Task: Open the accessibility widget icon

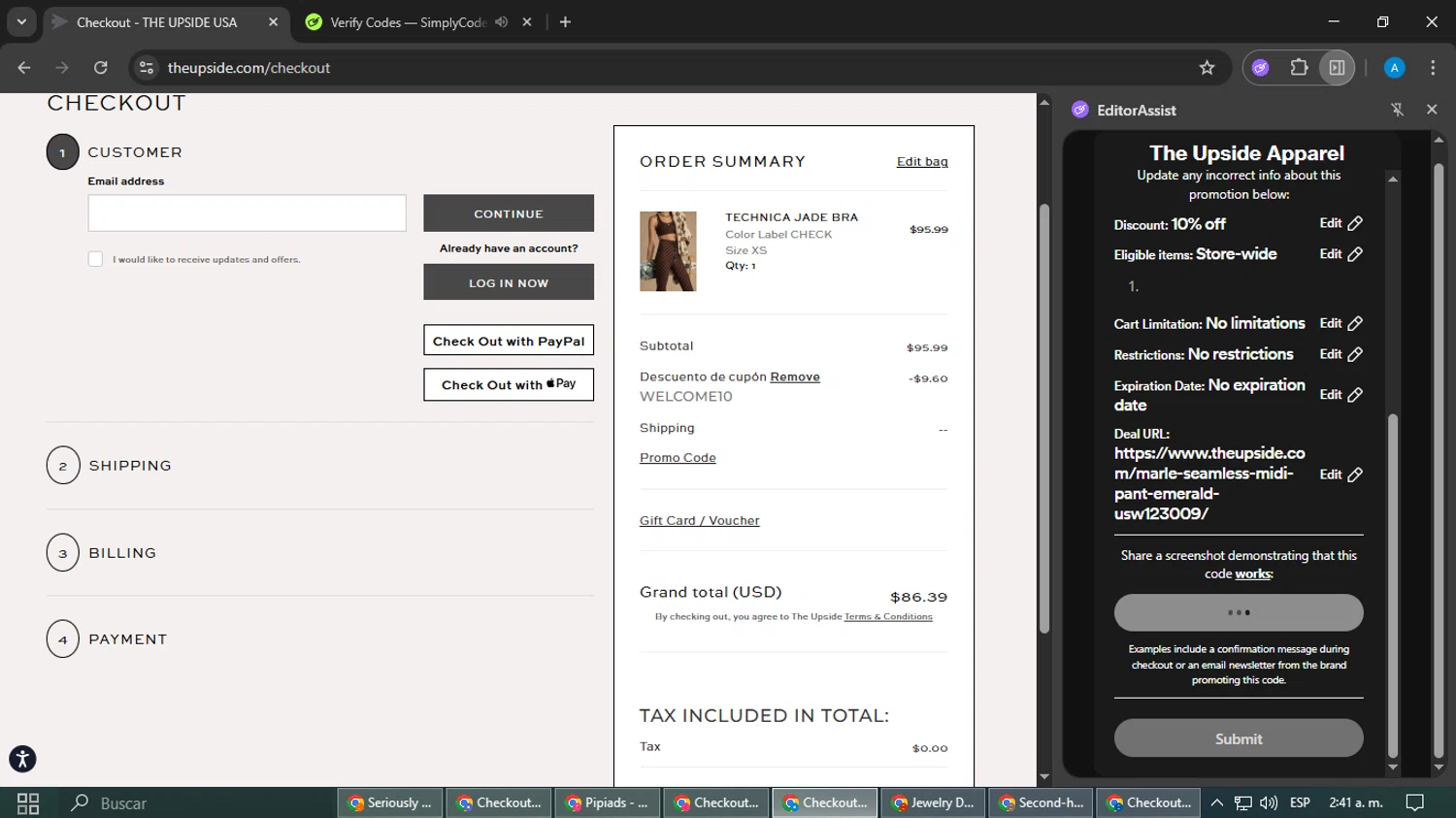Action: click(x=22, y=759)
